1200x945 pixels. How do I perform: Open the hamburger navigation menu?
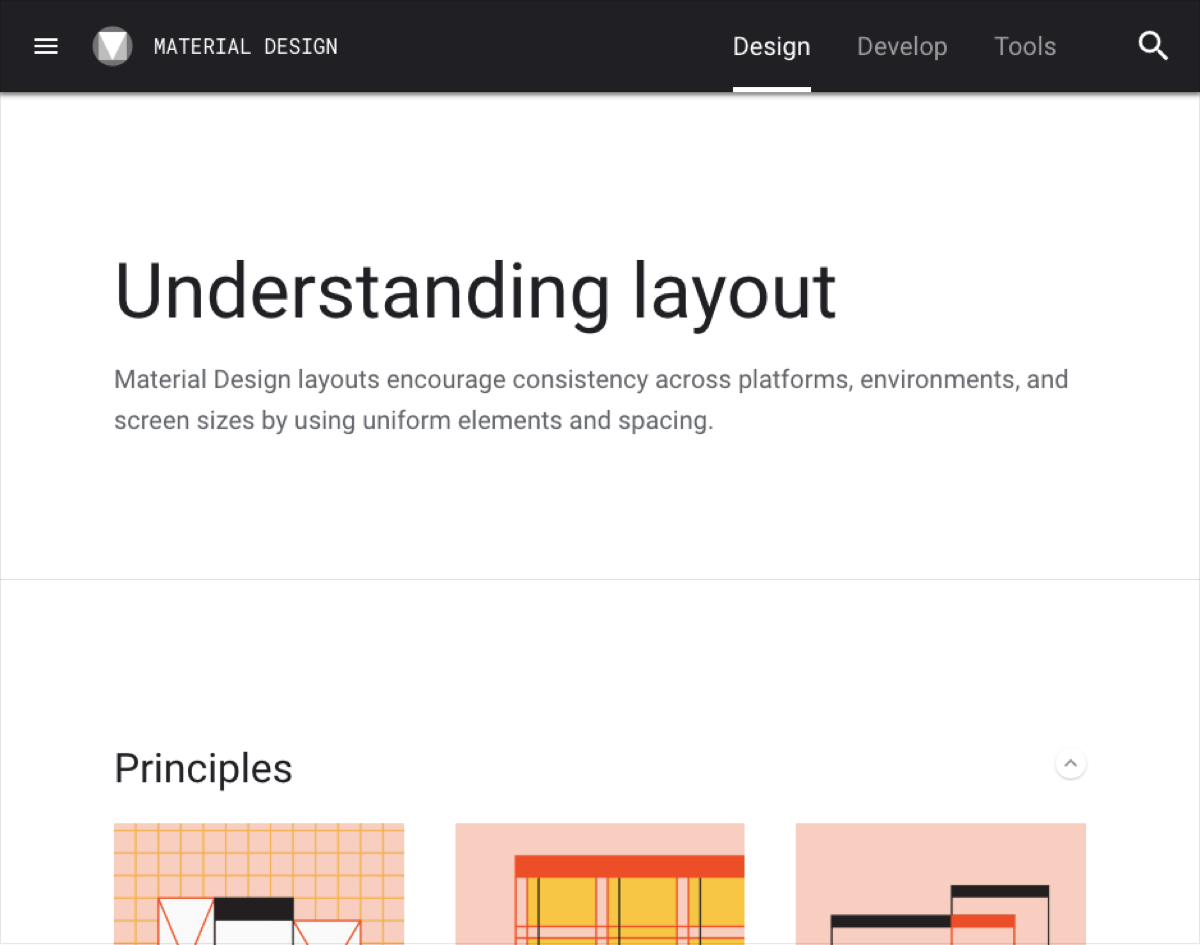(46, 46)
